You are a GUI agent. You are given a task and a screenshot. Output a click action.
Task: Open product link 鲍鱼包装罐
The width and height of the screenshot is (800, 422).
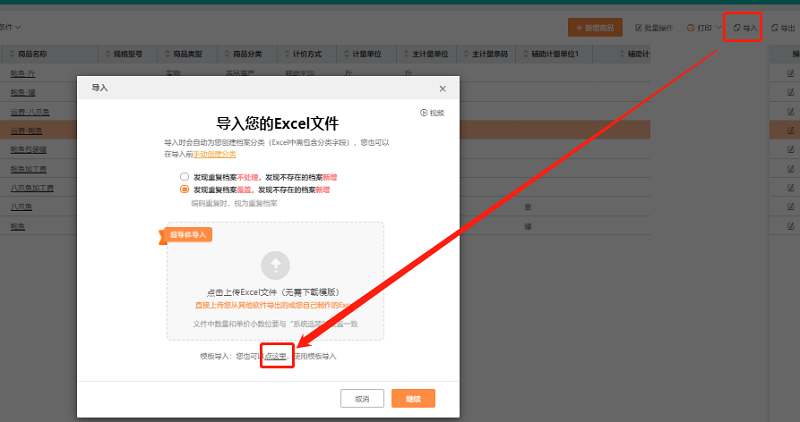[29, 150]
